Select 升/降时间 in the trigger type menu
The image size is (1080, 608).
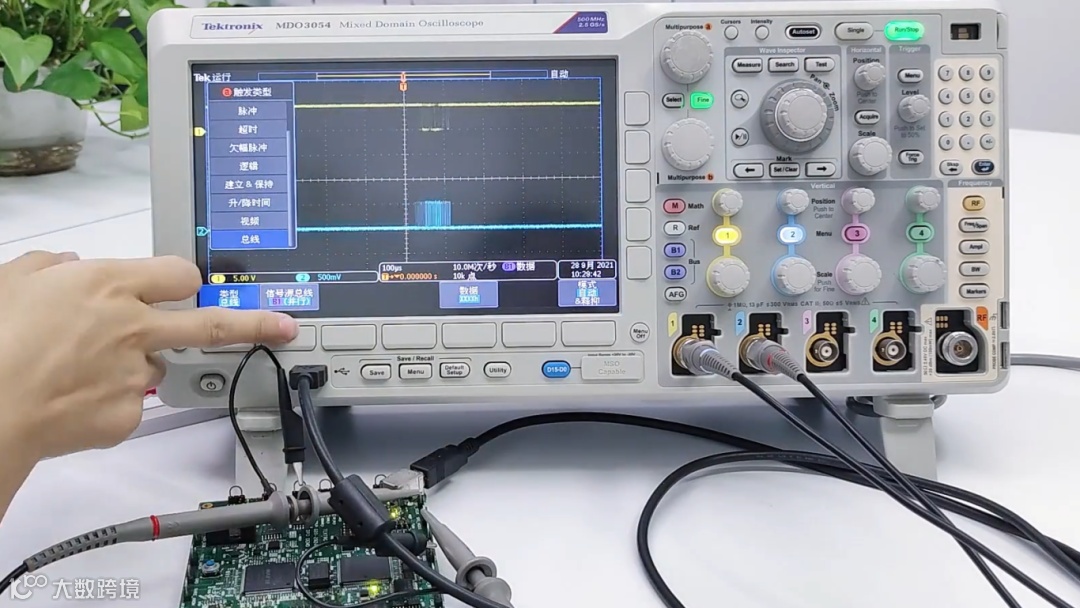[249, 203]
